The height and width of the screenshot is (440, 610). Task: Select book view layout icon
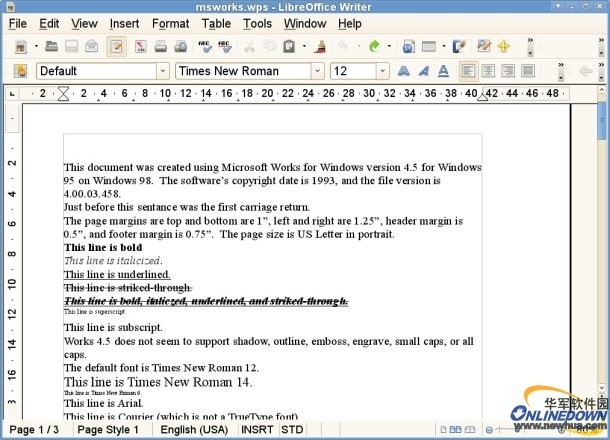470,429
